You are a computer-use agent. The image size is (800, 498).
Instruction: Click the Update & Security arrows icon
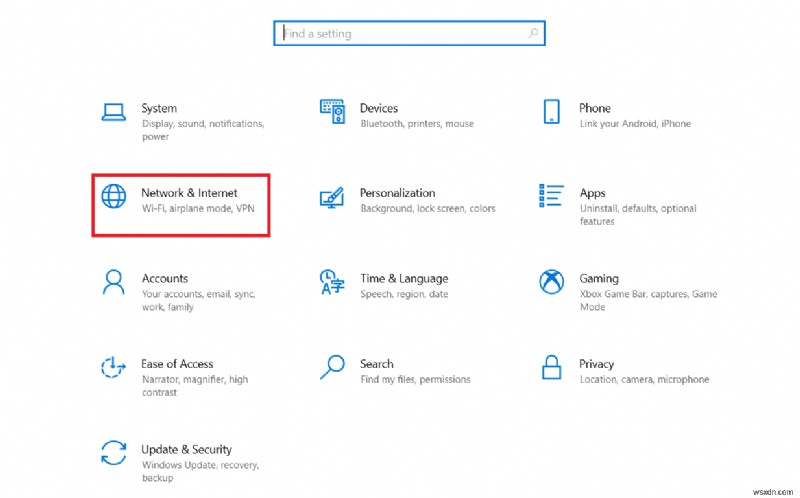(x=114, y=452)
